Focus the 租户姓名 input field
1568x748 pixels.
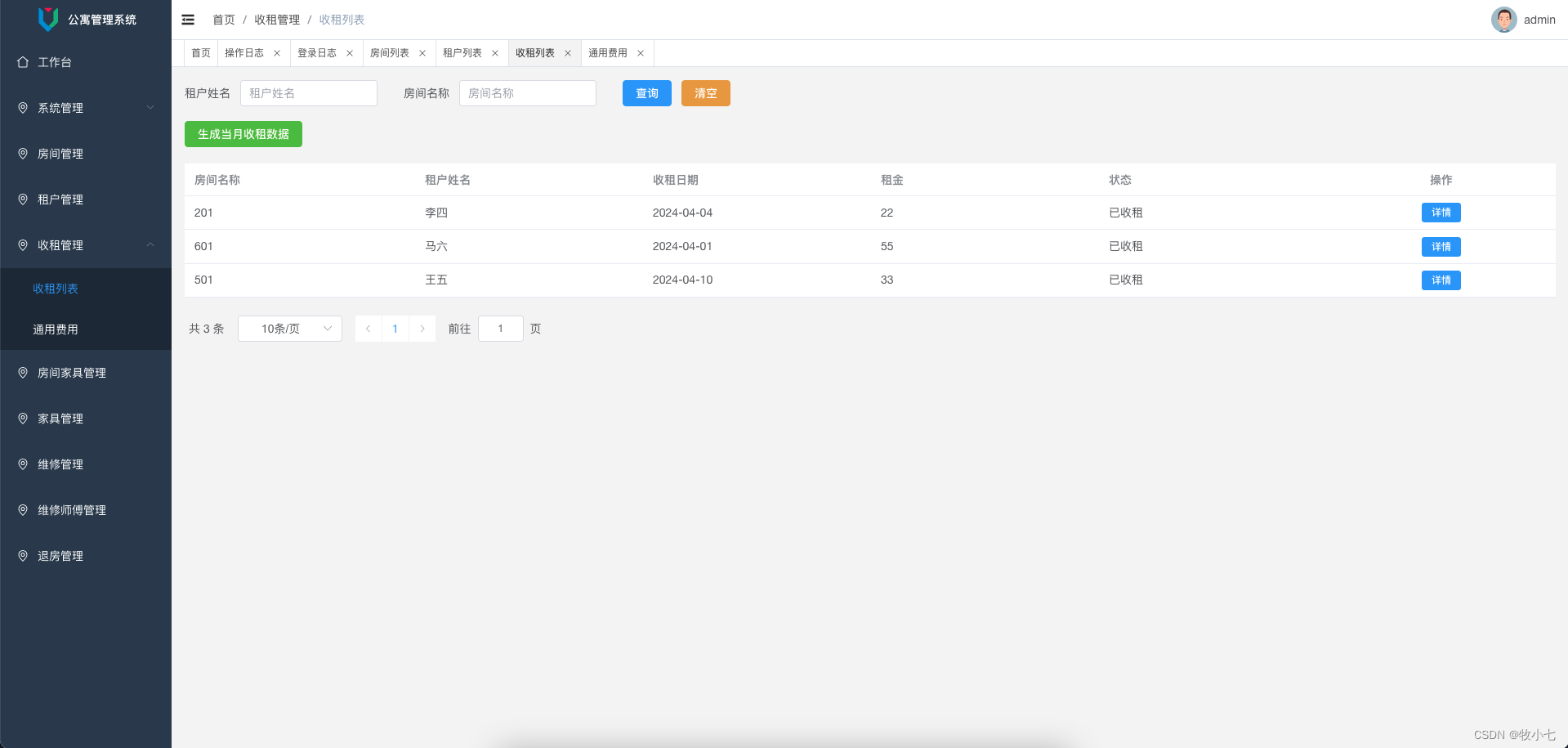[x=309, y=93]
